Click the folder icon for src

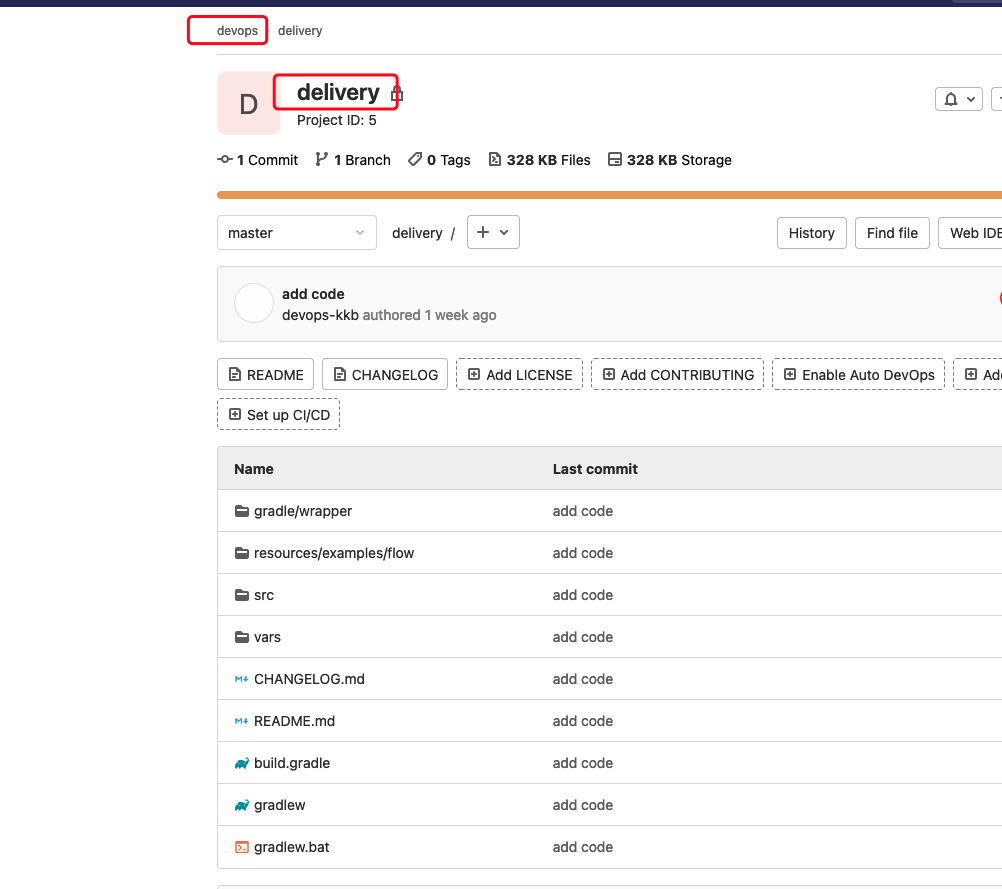242,595
